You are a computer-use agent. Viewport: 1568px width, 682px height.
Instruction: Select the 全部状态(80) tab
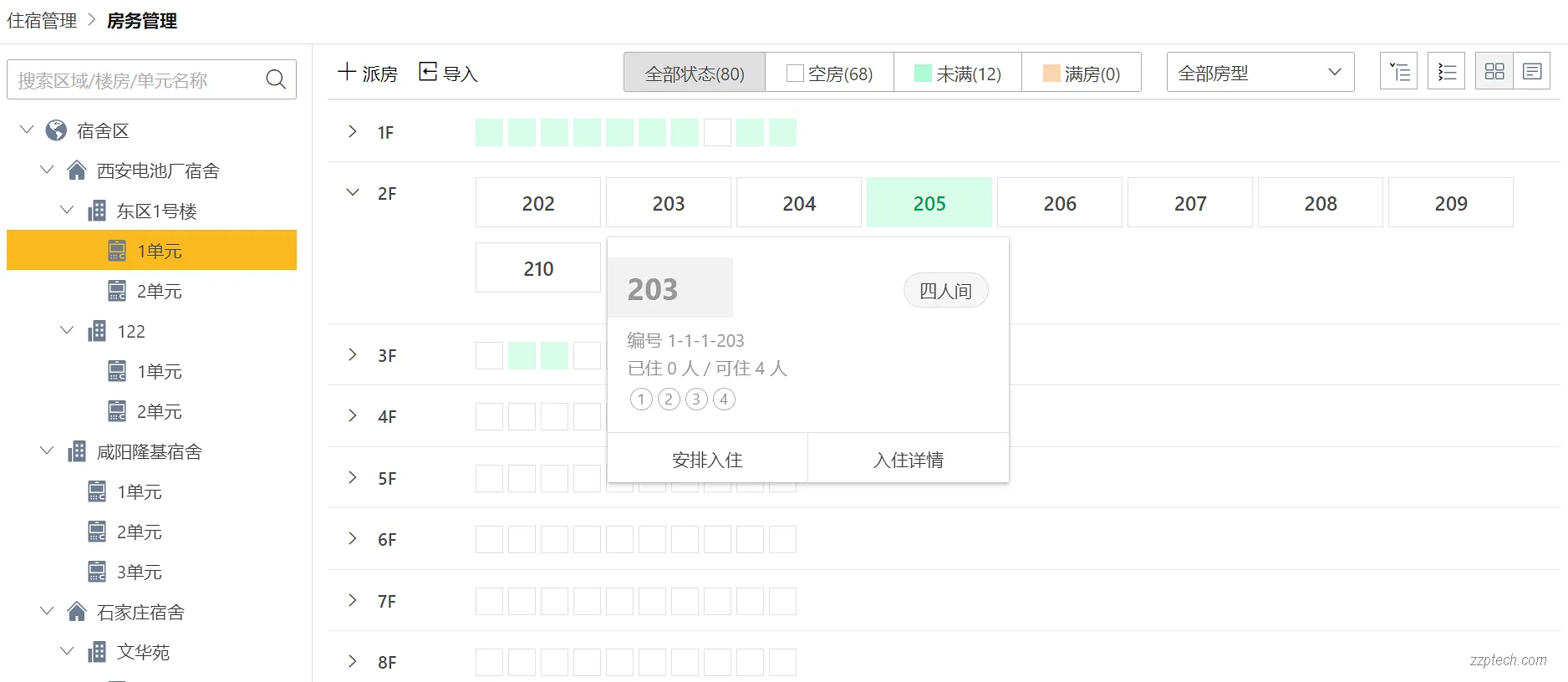[x=695, y=74]
